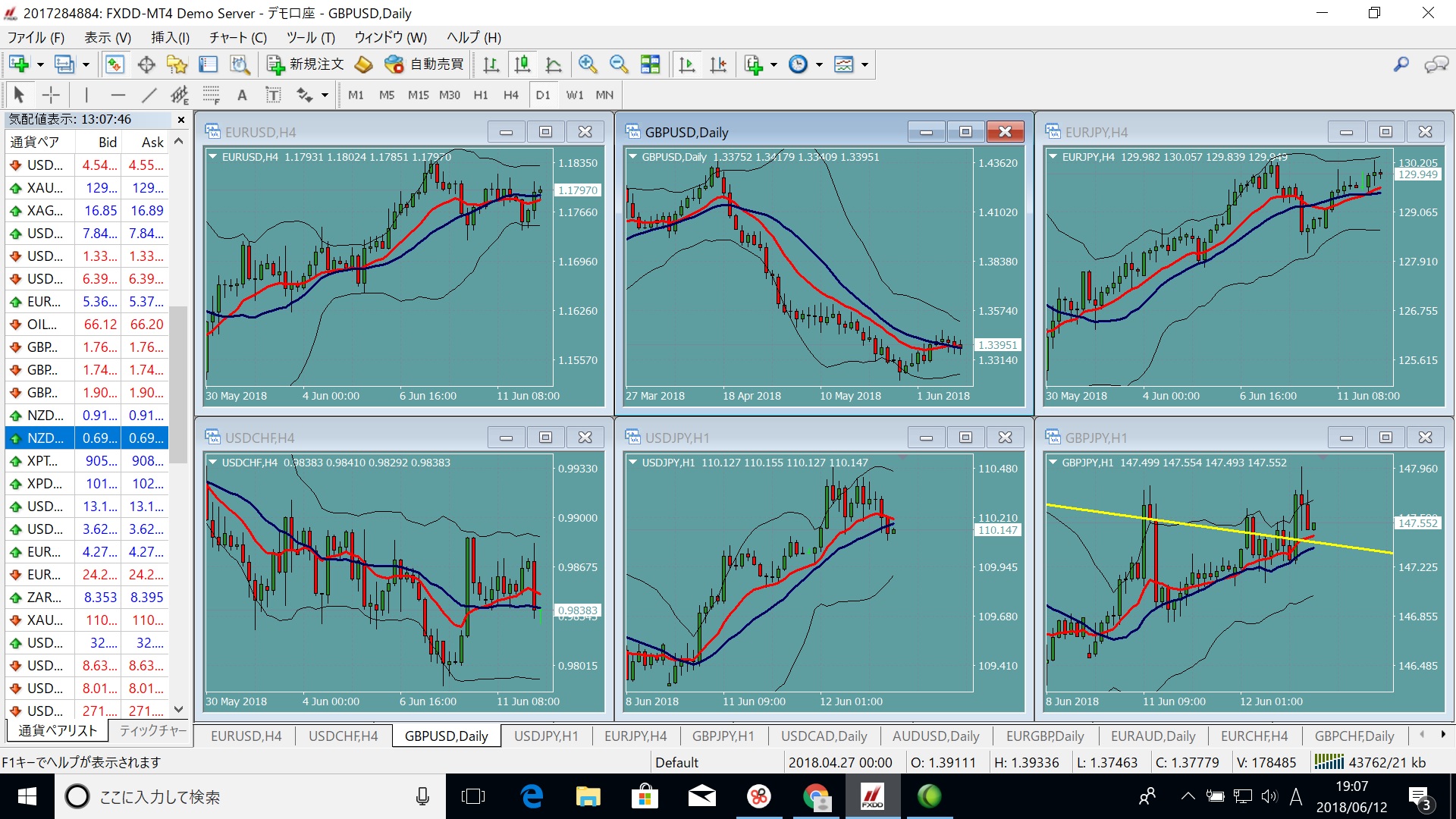Open the MetaEditor book icon

click(x=364, y=64)
